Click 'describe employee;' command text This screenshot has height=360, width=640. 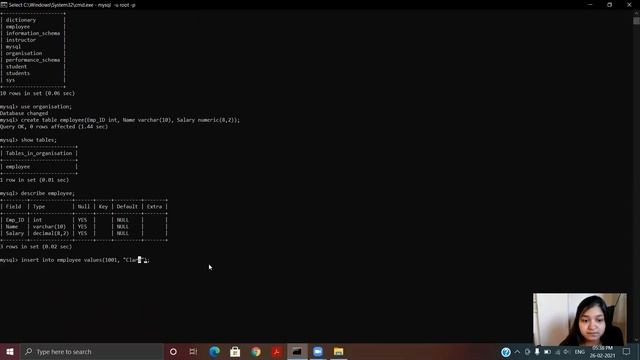coord(48,193)
